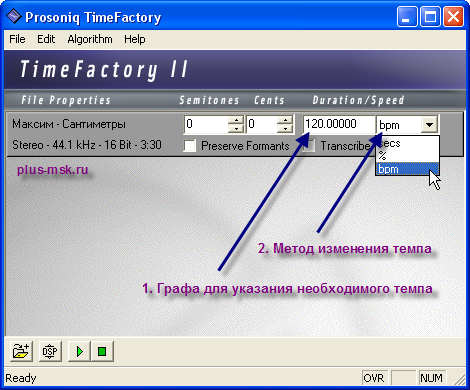Click the Semitones value field
The image size is (470, 390).
tap(206, 124)
